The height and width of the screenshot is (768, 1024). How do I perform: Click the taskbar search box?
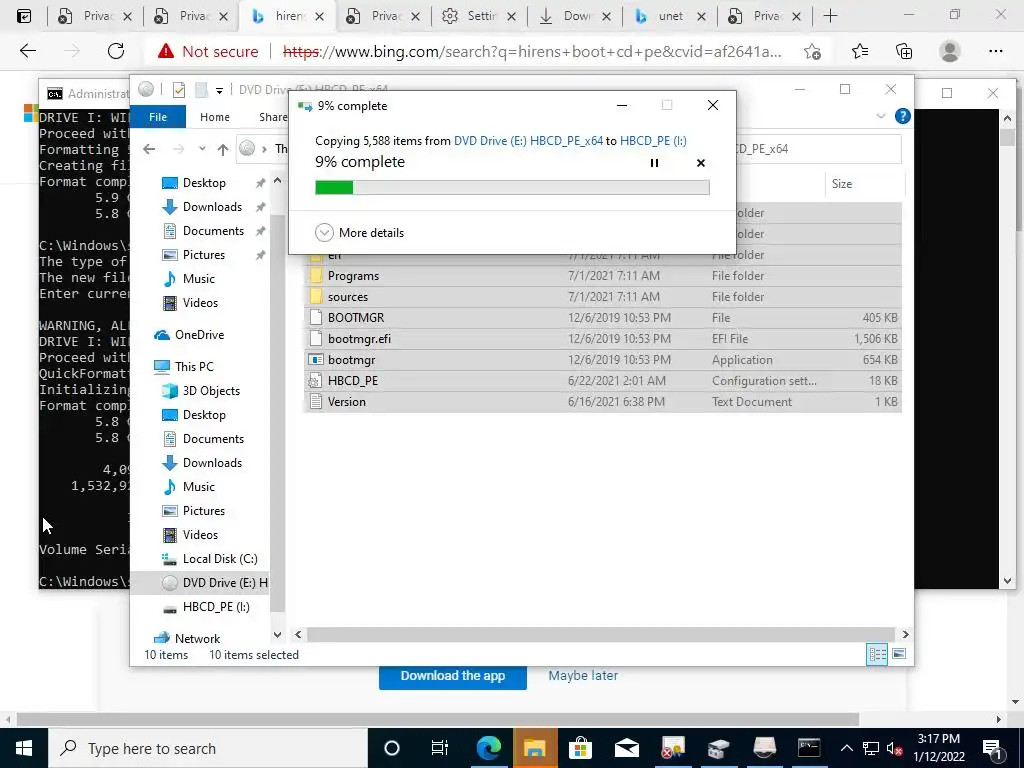pyautogui.click(x=208, y=748)
